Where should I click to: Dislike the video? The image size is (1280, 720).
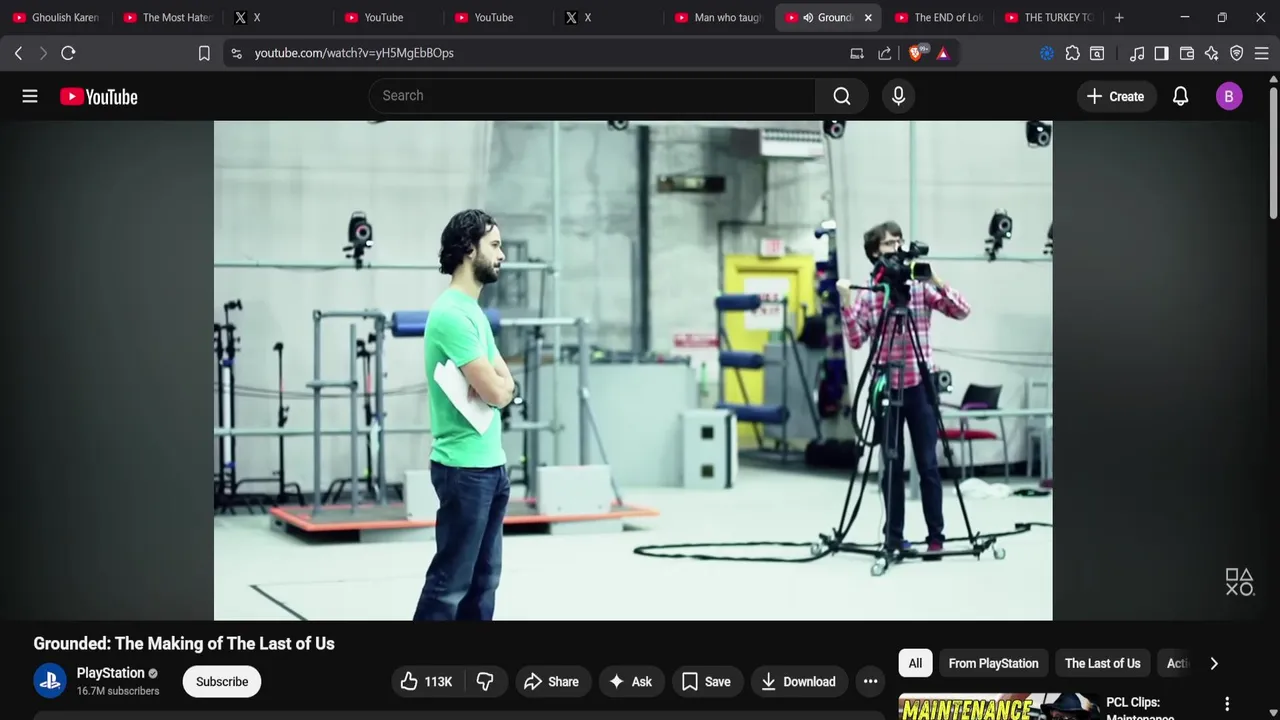[485, 681]
